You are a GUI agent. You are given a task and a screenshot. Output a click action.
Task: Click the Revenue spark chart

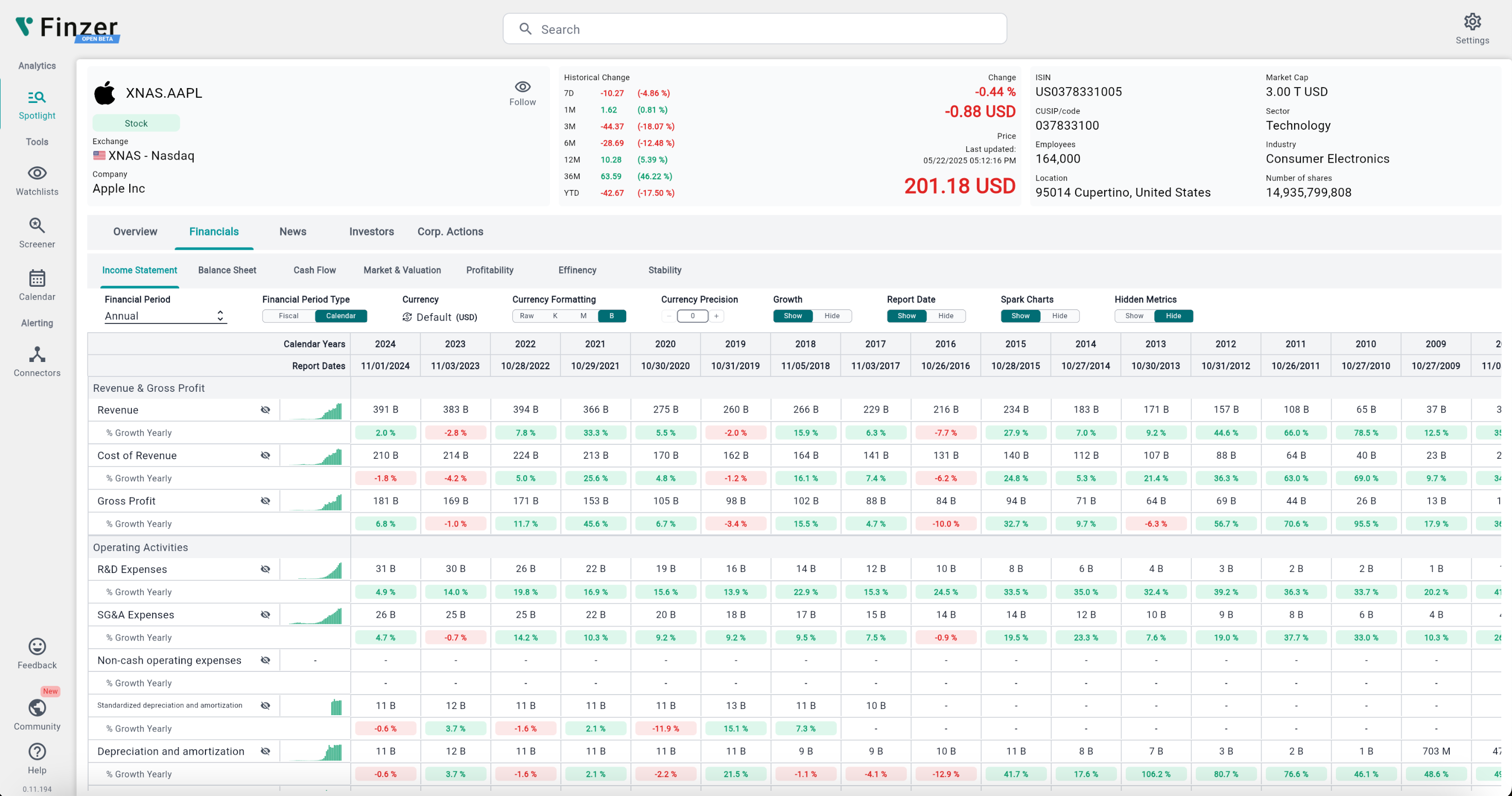pos(315,410)
